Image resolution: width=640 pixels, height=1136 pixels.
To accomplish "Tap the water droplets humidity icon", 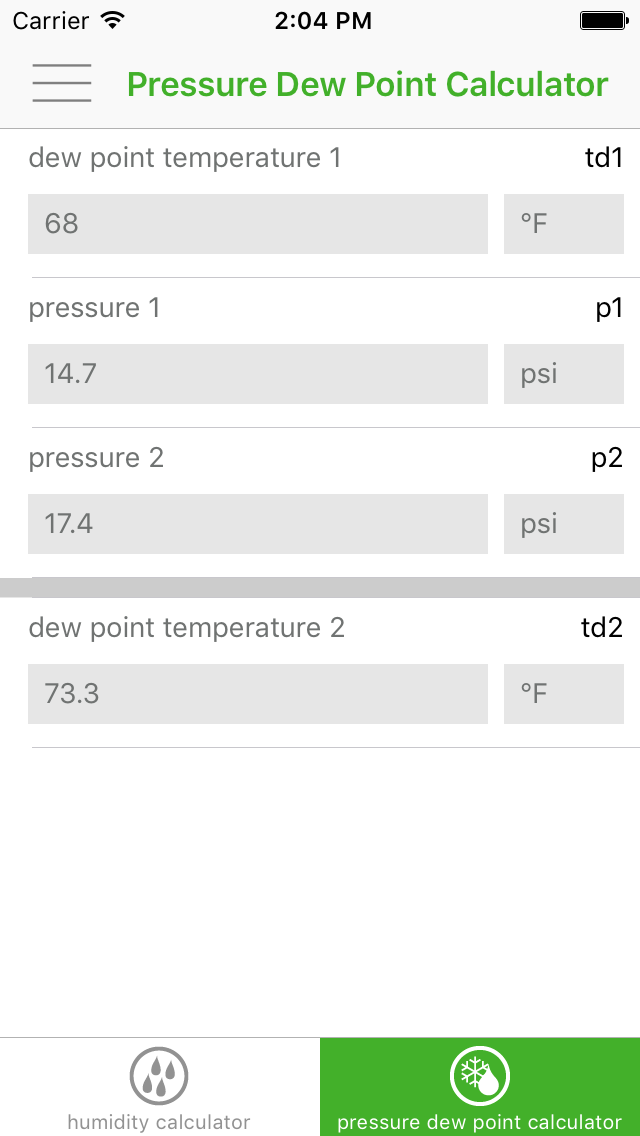I will [159, 1076].
